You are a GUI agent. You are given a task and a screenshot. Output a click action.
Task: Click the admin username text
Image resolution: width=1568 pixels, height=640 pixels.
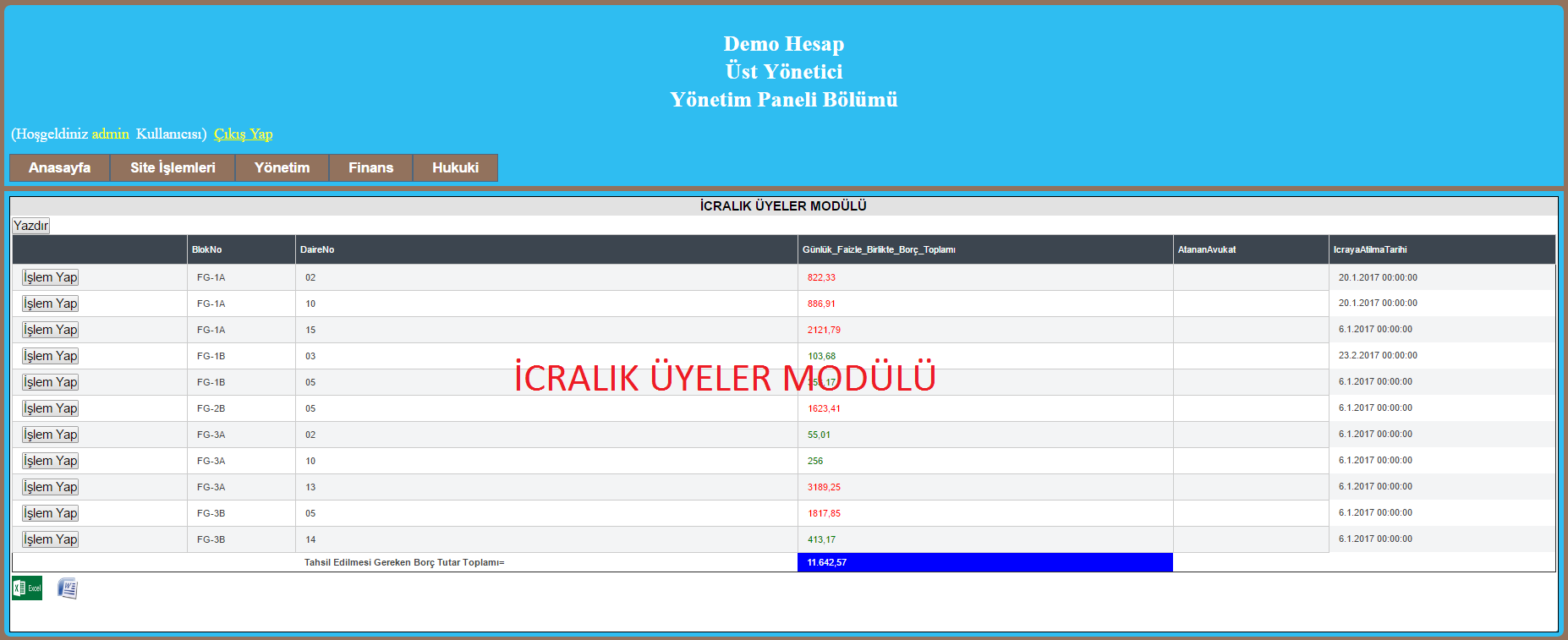(110, 134)
